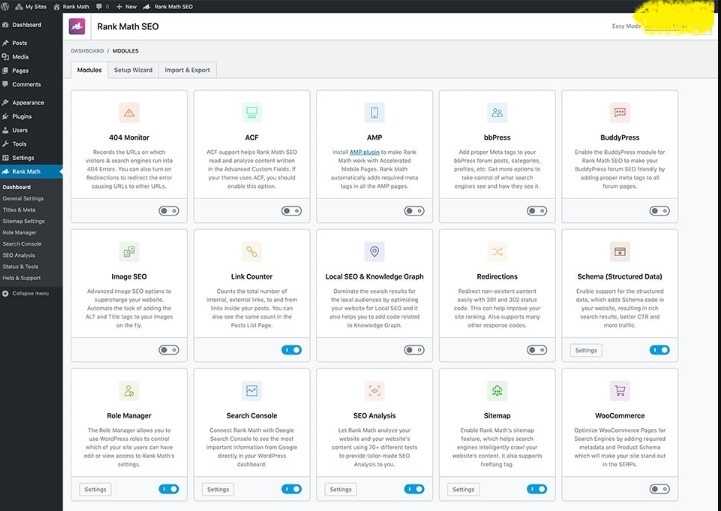Enable Local SEO & Knowledge Graph toggle
The height and width of the screenshot is (511, 721).
click(414, 350)
